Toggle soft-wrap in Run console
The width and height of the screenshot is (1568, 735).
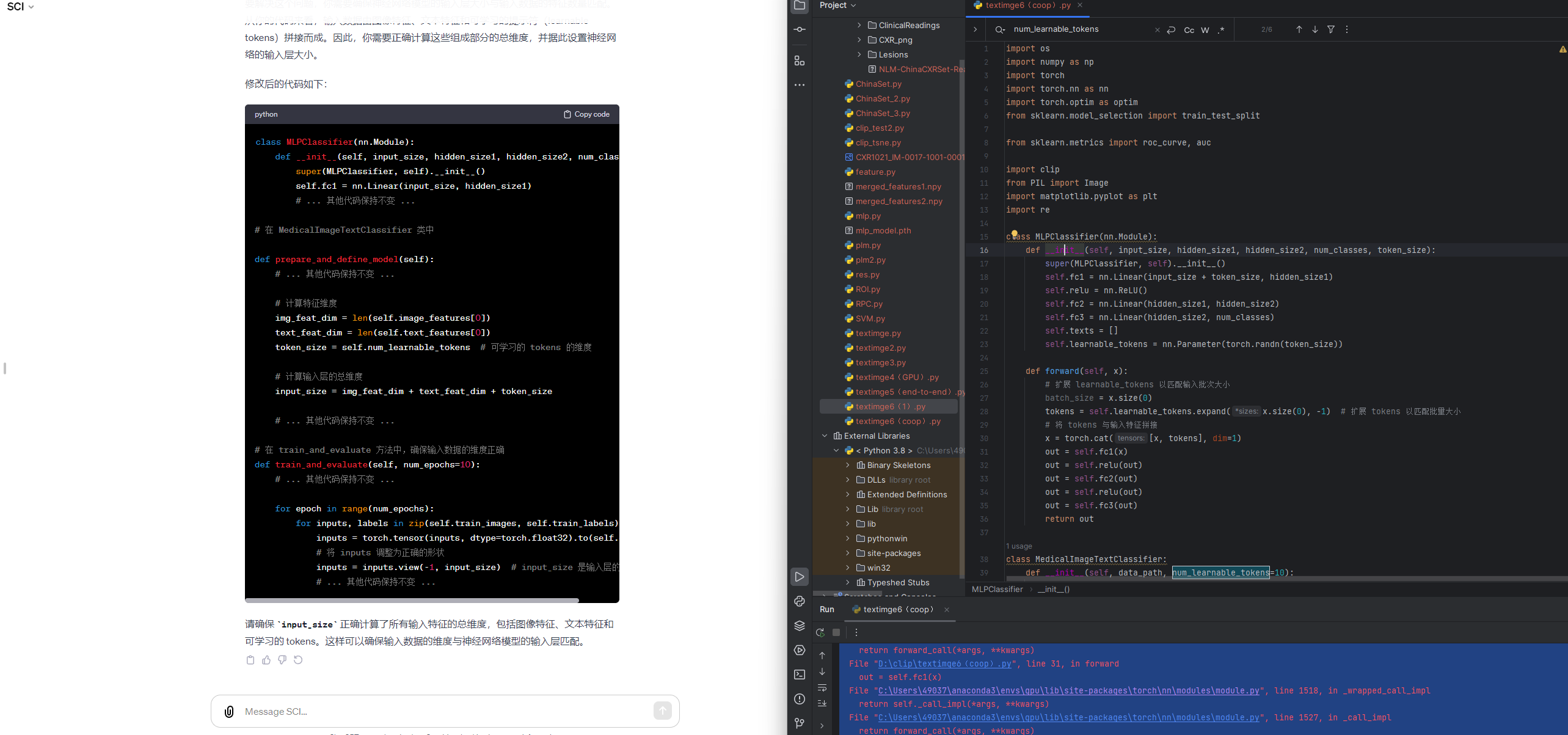point(822,688)
